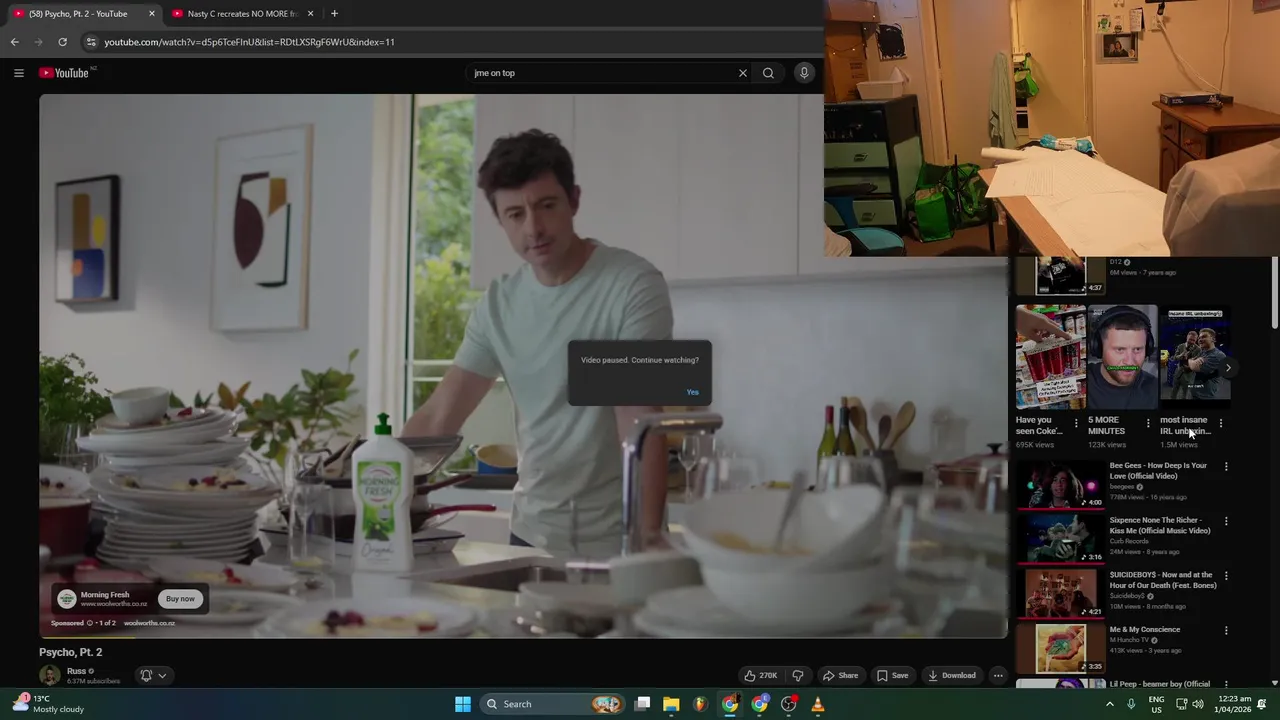Image resolution: width=1280 pixels, height=720 pixels.
Task: Dislike the video
Action: pyautogui.click(x=797, y=675)
